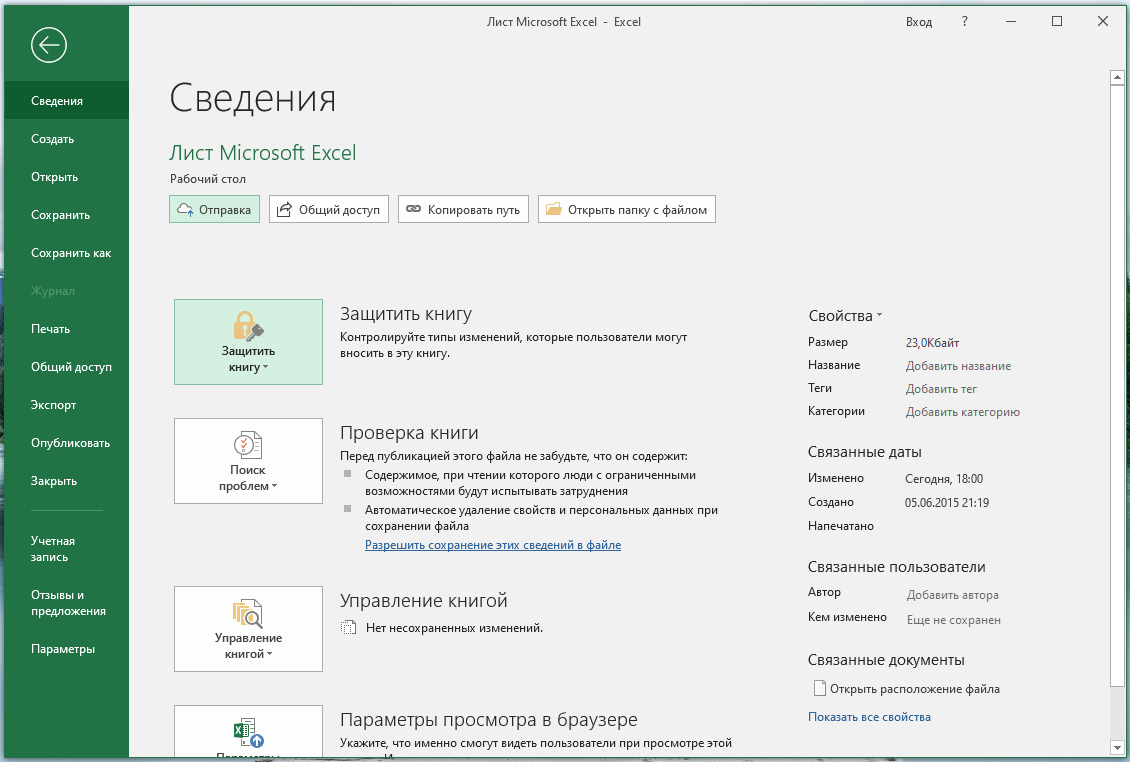
Task: Click Открыть папку с файлом button
Action: tap(627, 209)
